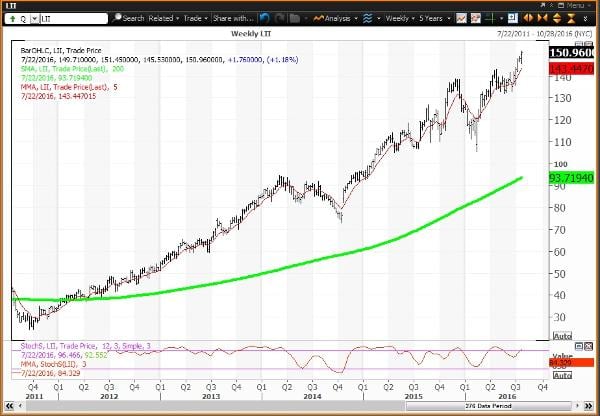Click the green 93.7194 SMA value label
The height and width of the screenshot is (416, 600).
(x=571, y=178)
